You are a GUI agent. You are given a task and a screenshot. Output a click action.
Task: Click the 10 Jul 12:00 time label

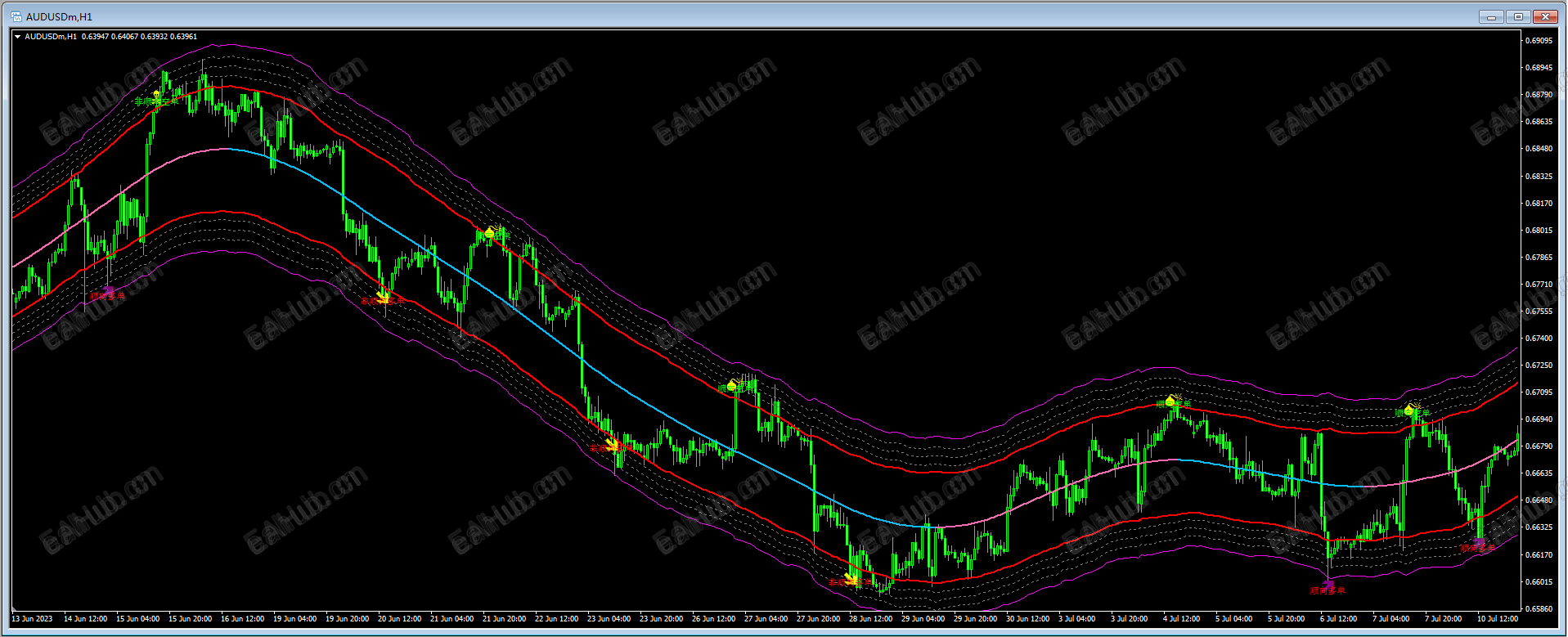point(1497,619)
